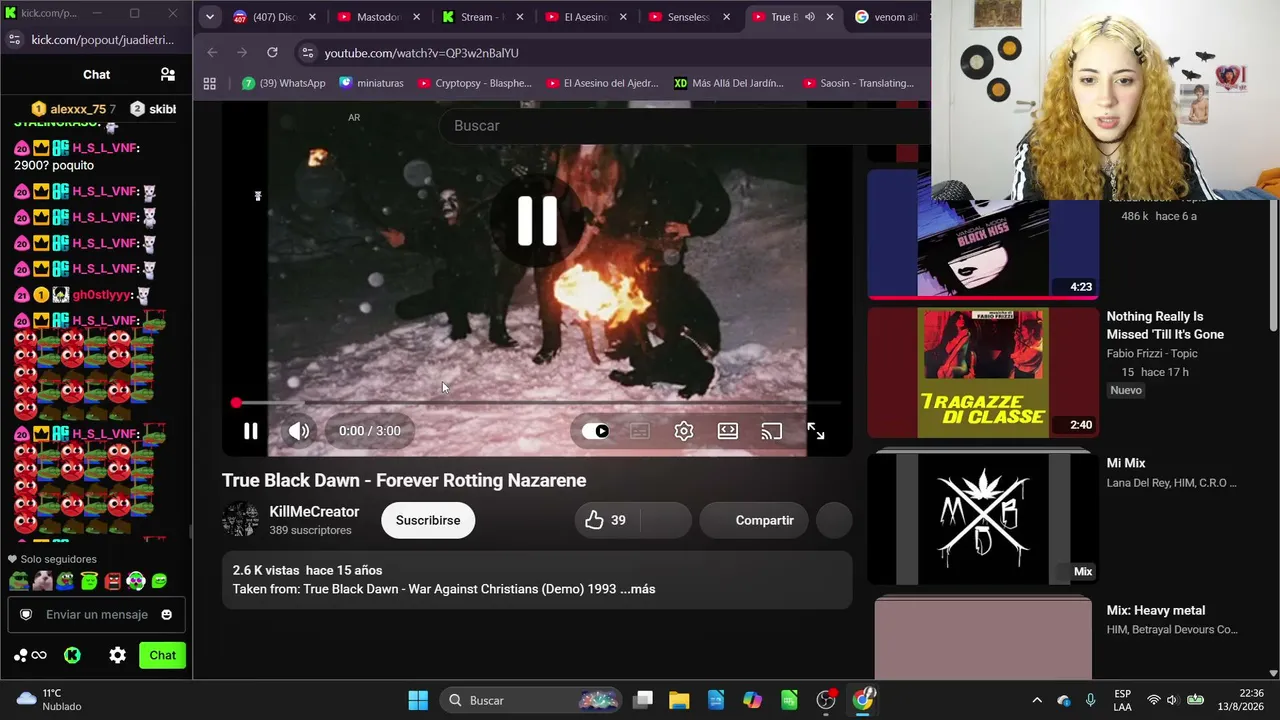The image size is (1280, 720).
Task: Click the green Kick logo button
Action: [x=72, y=656]
